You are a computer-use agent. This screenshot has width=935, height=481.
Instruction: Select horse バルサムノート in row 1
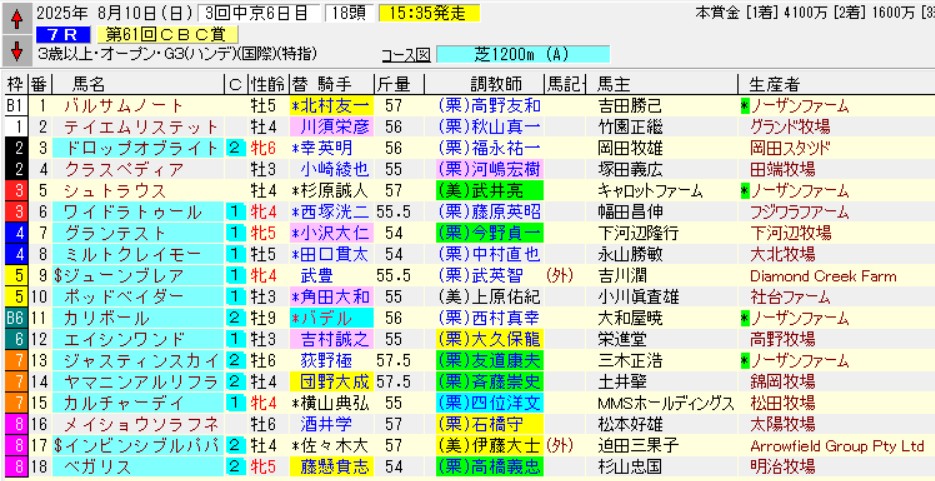123,106
